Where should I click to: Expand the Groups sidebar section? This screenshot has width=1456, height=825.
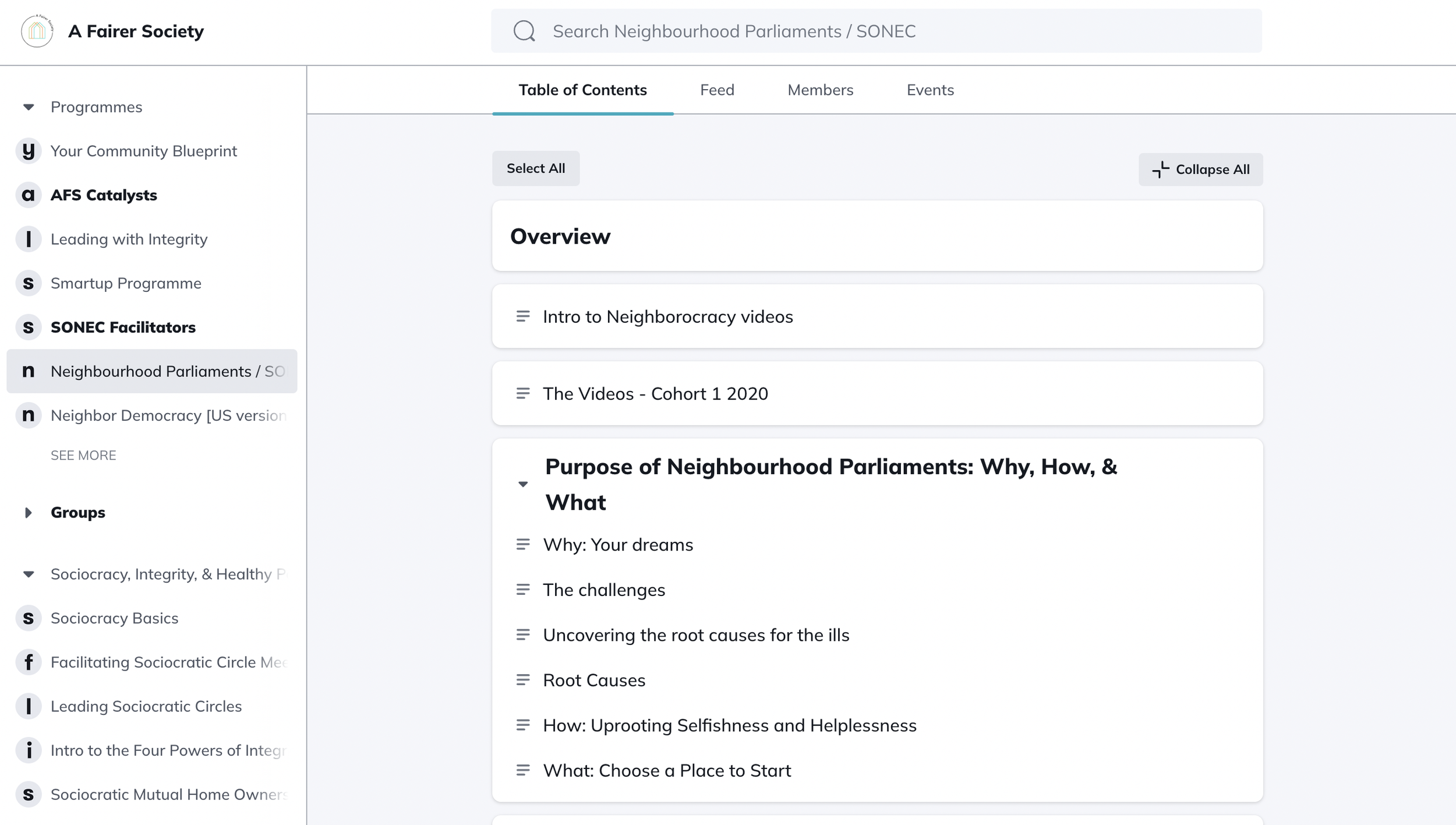pos(28,513)
